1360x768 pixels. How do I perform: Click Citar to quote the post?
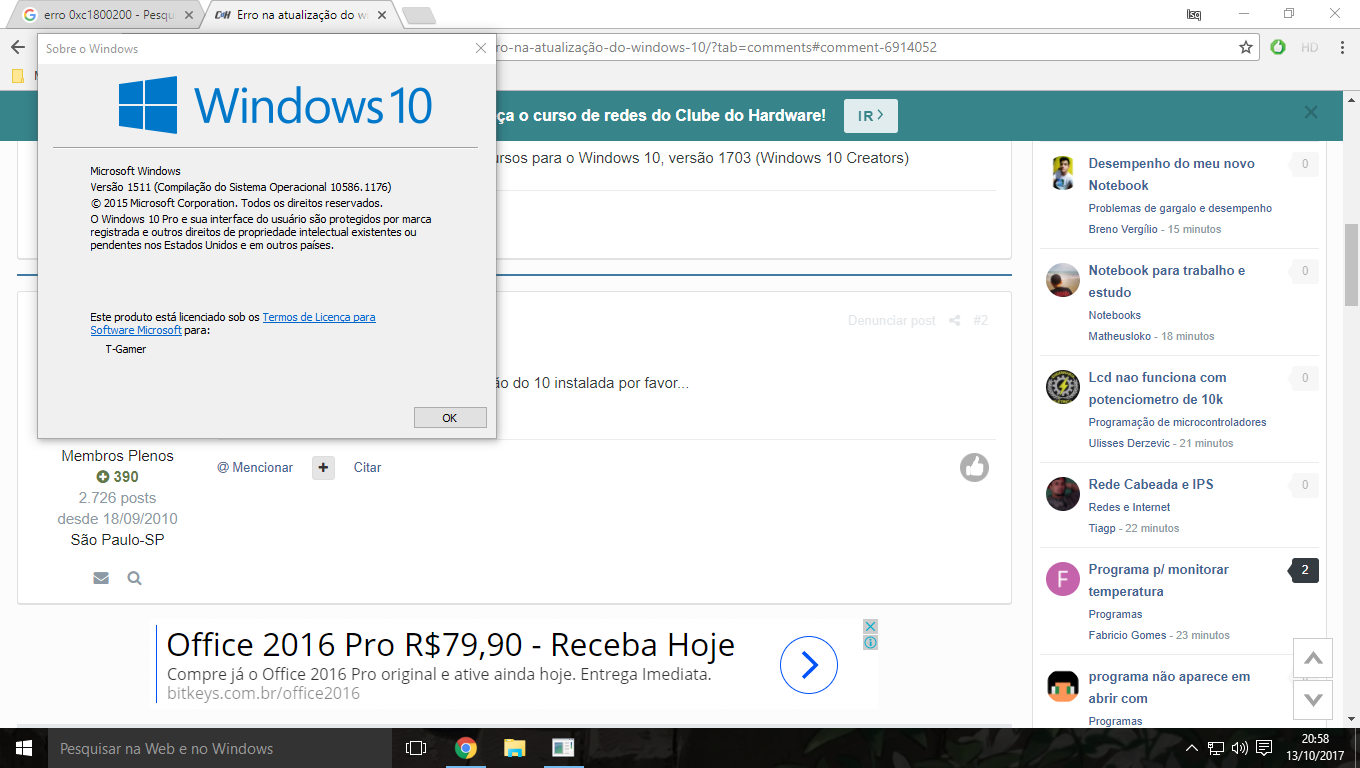point(367,468)
